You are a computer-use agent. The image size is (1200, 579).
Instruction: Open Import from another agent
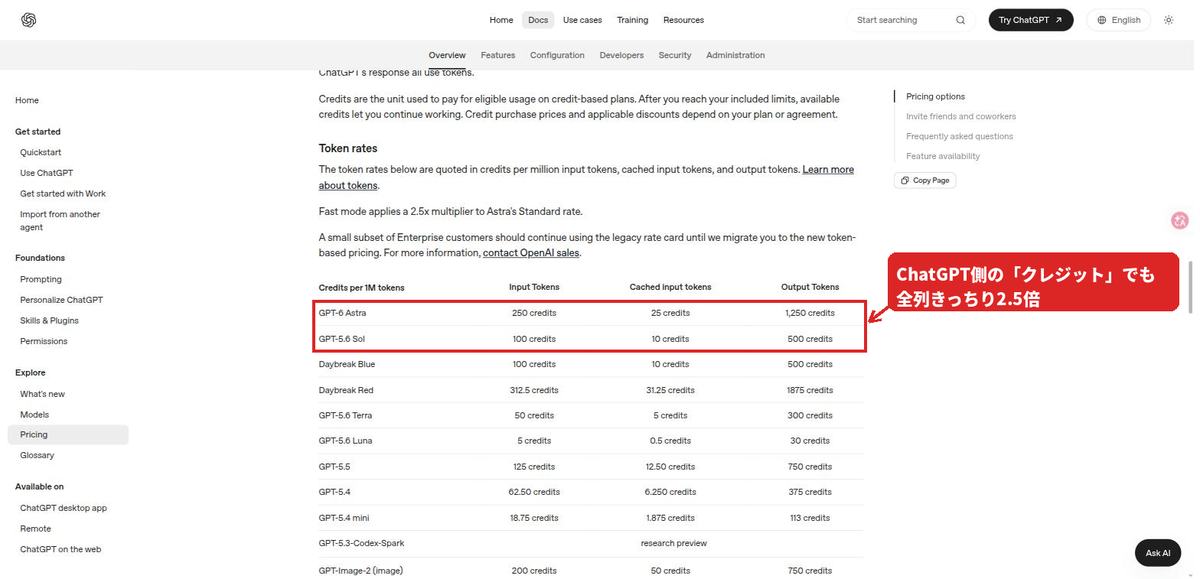pos(60,220)
